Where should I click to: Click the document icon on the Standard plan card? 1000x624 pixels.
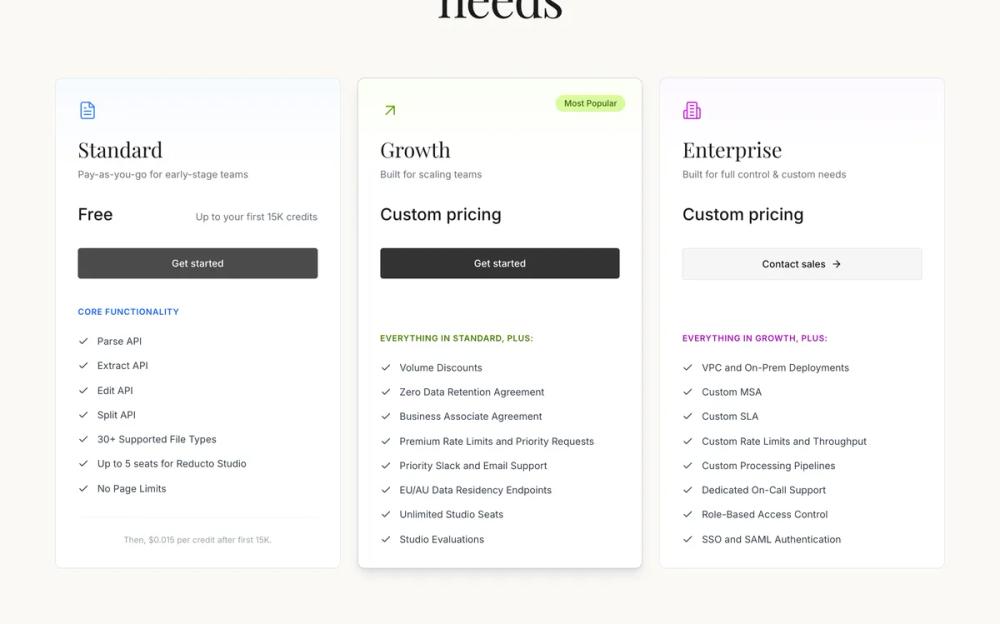coord(86,110)
